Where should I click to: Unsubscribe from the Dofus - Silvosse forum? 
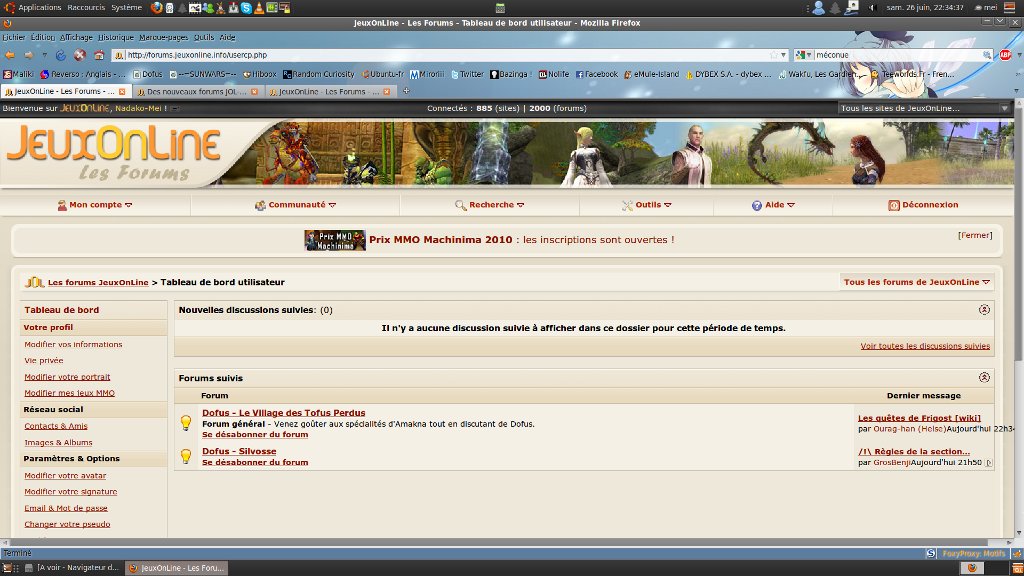[x=255, y=462]
